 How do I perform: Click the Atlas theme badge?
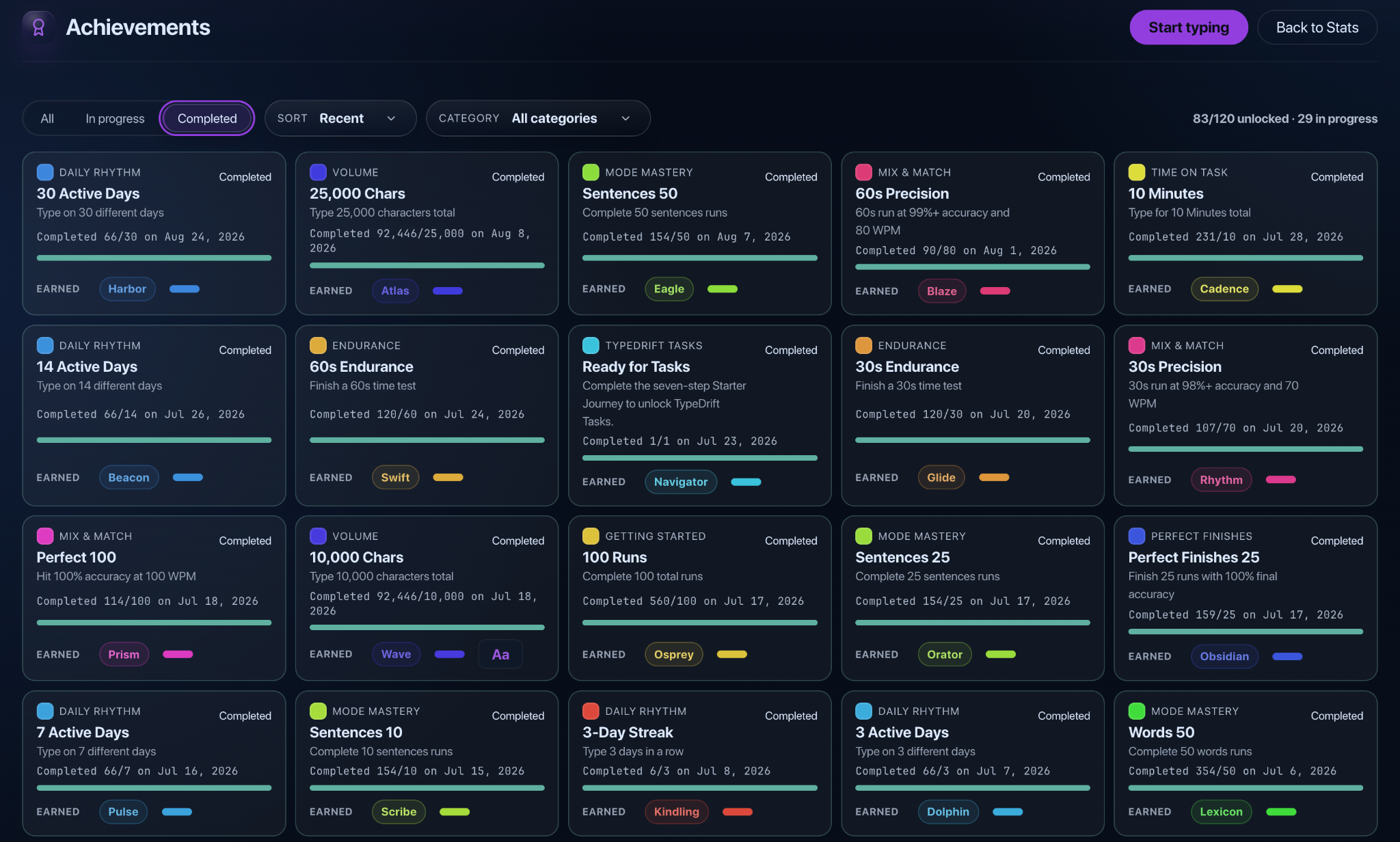click(395, 290)
